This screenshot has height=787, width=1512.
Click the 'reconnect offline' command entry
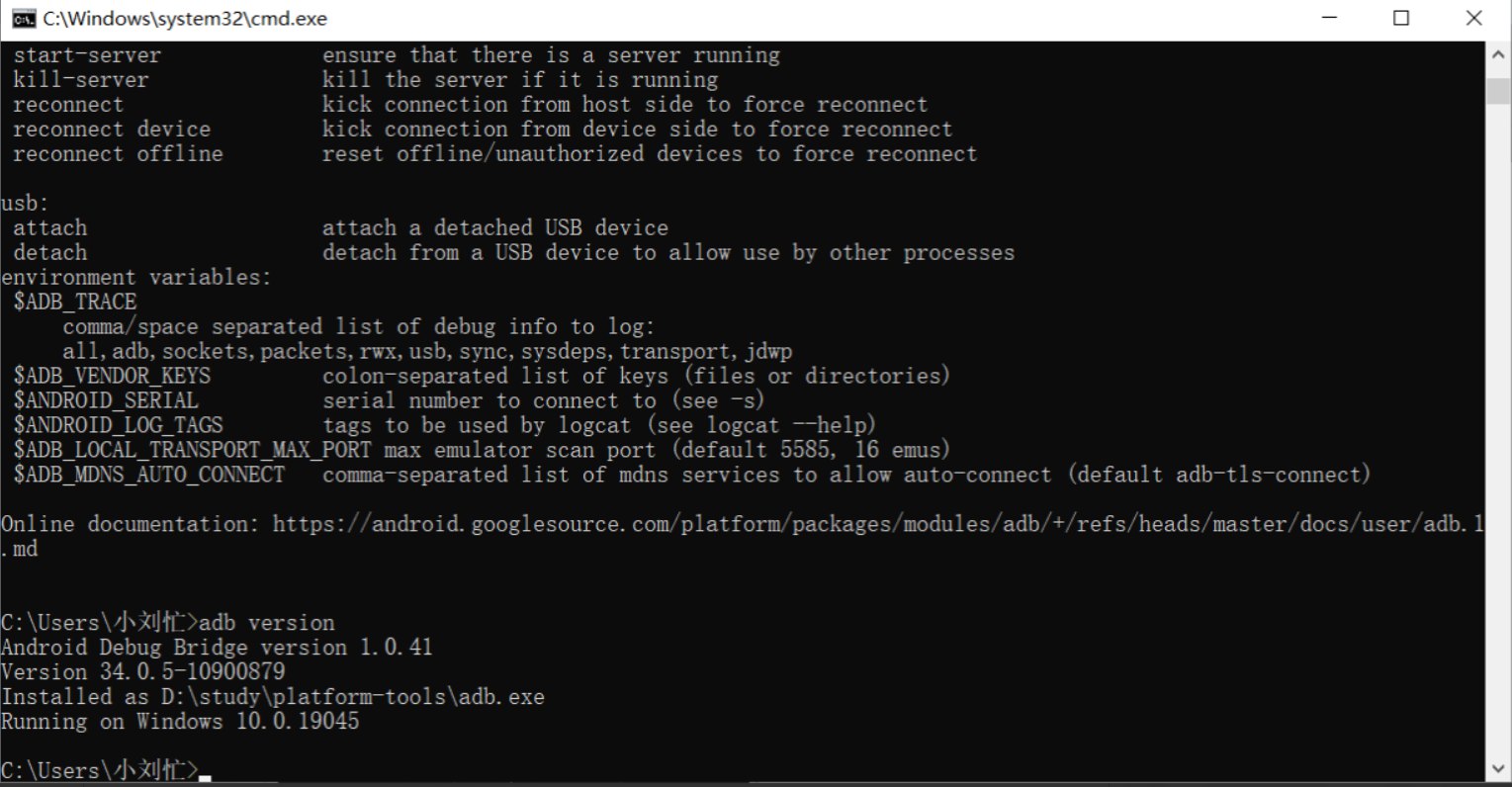tap(118, 154)
